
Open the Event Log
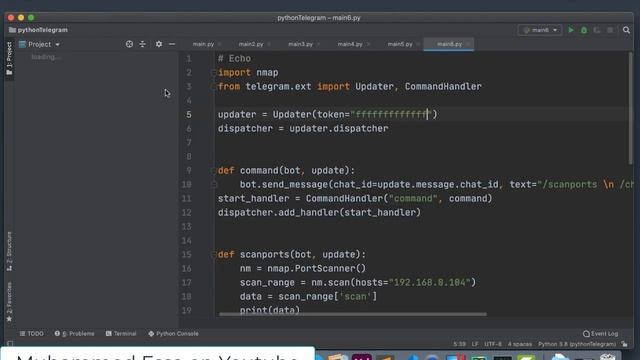point(600,333)
